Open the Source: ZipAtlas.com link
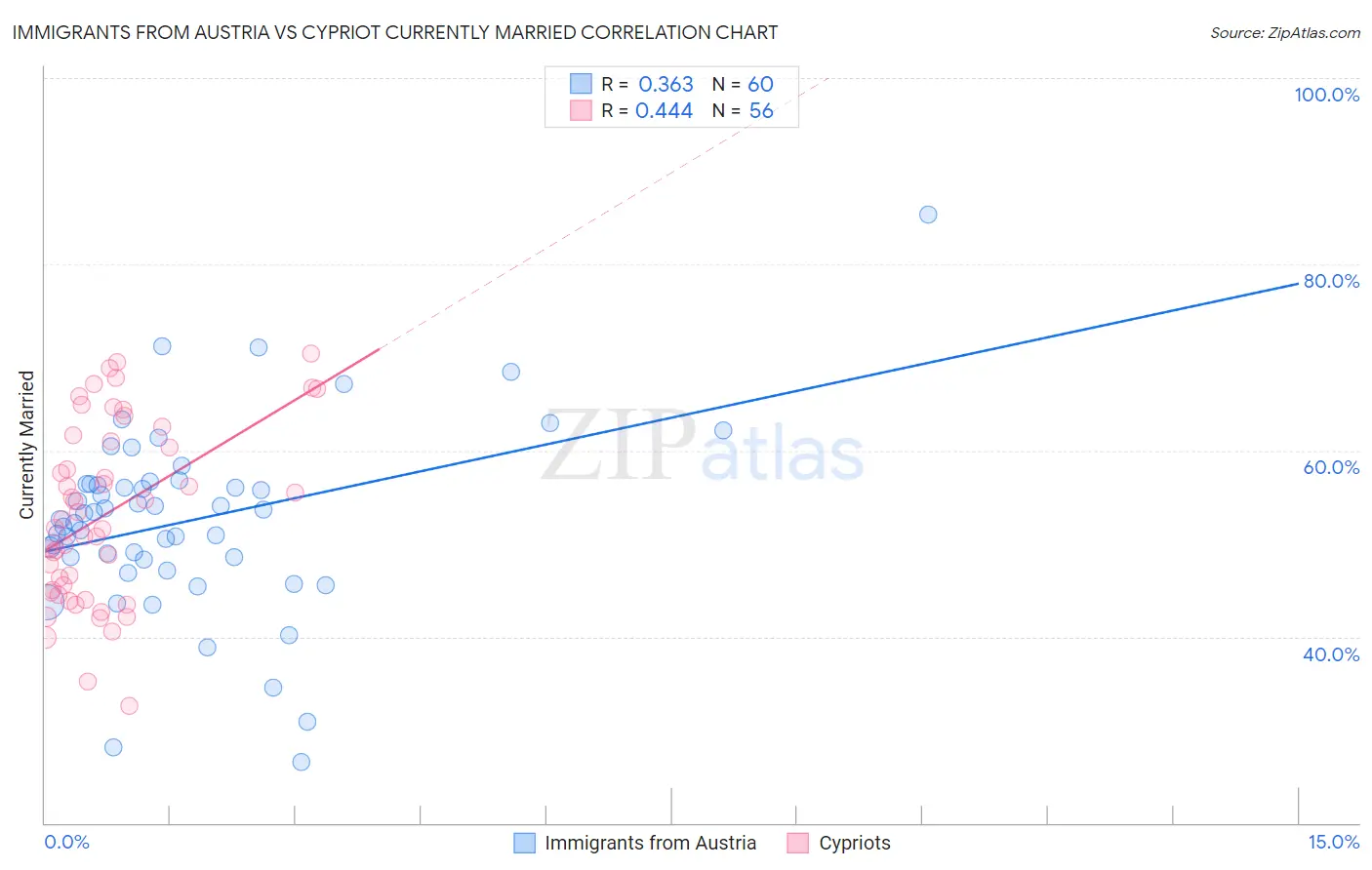This screenshot has width=1372, height=870. (x=1284, y=32)
